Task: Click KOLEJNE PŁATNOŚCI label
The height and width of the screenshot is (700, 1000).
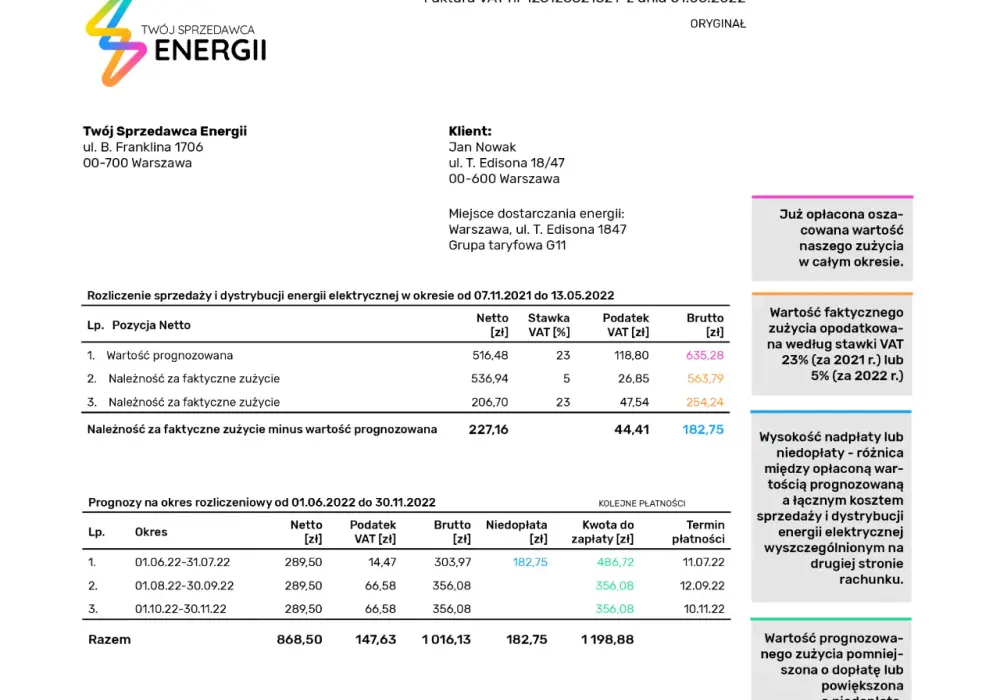Action: (x=642, y=504)
